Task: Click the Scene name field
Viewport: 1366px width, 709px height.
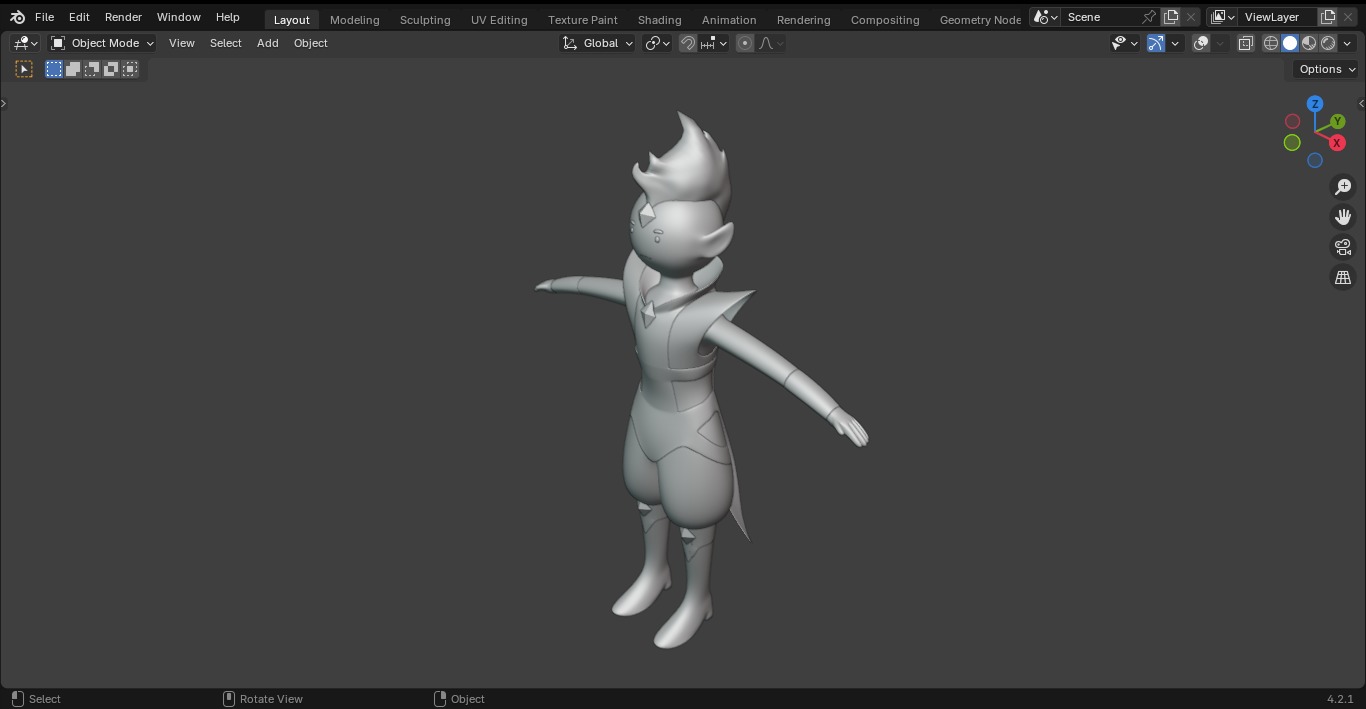Action: (1100, 17)
